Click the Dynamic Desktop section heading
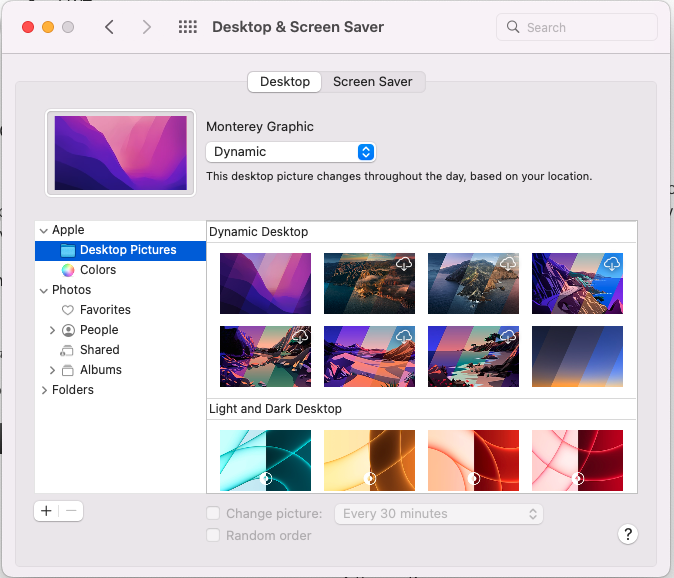This screenshot has height=578, width=674. click(258, 232)
